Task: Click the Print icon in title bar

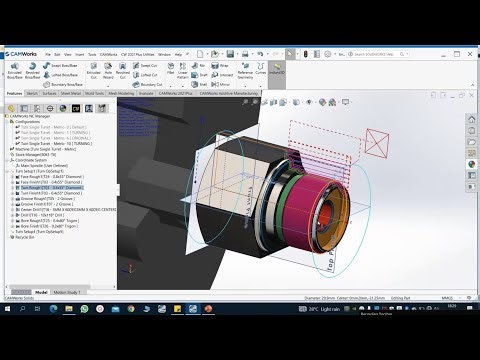Action: (x=245, y=54)
